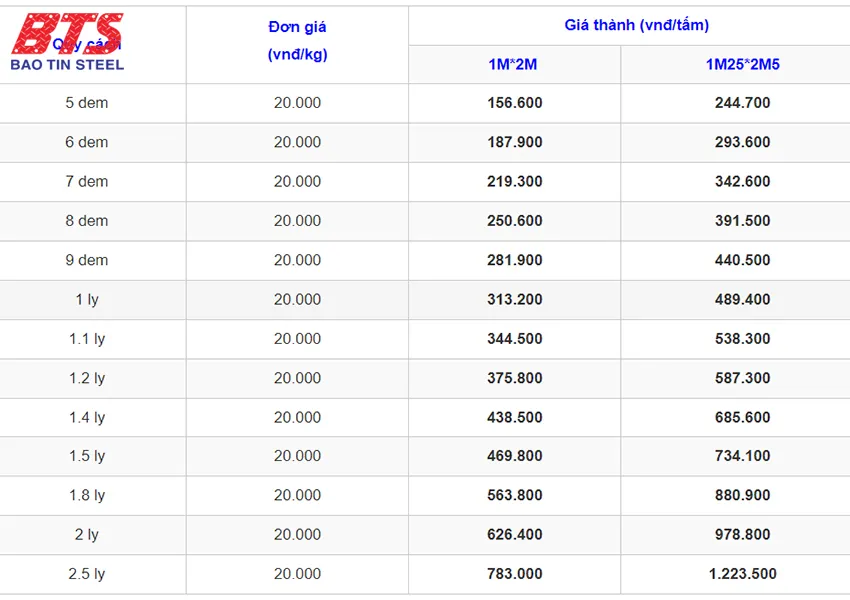Image resolution: width=850 pixels, height=600 pixels.
Task: Click the 626.400 price cell
Action: coord(514,535)
